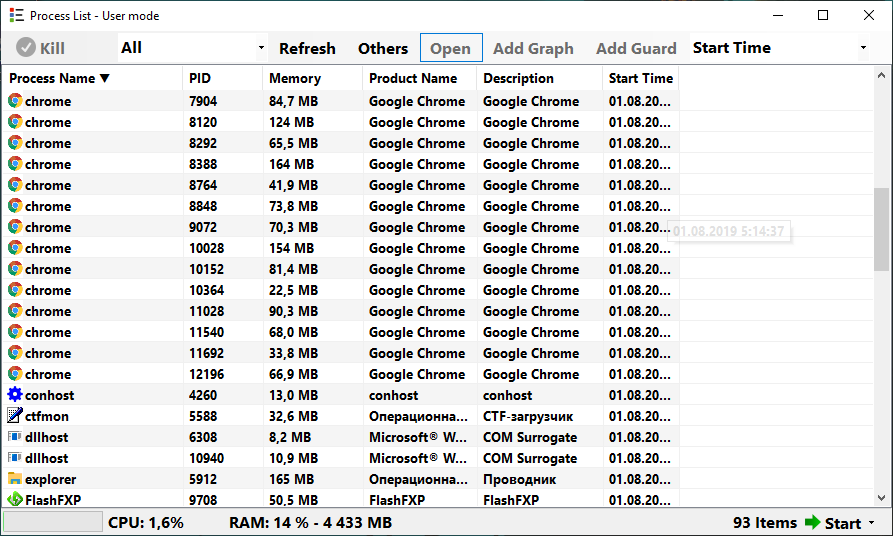Click the scrollbar down arrow
Image resolution: width=893 pixels, height=536 pixels.
881,498
